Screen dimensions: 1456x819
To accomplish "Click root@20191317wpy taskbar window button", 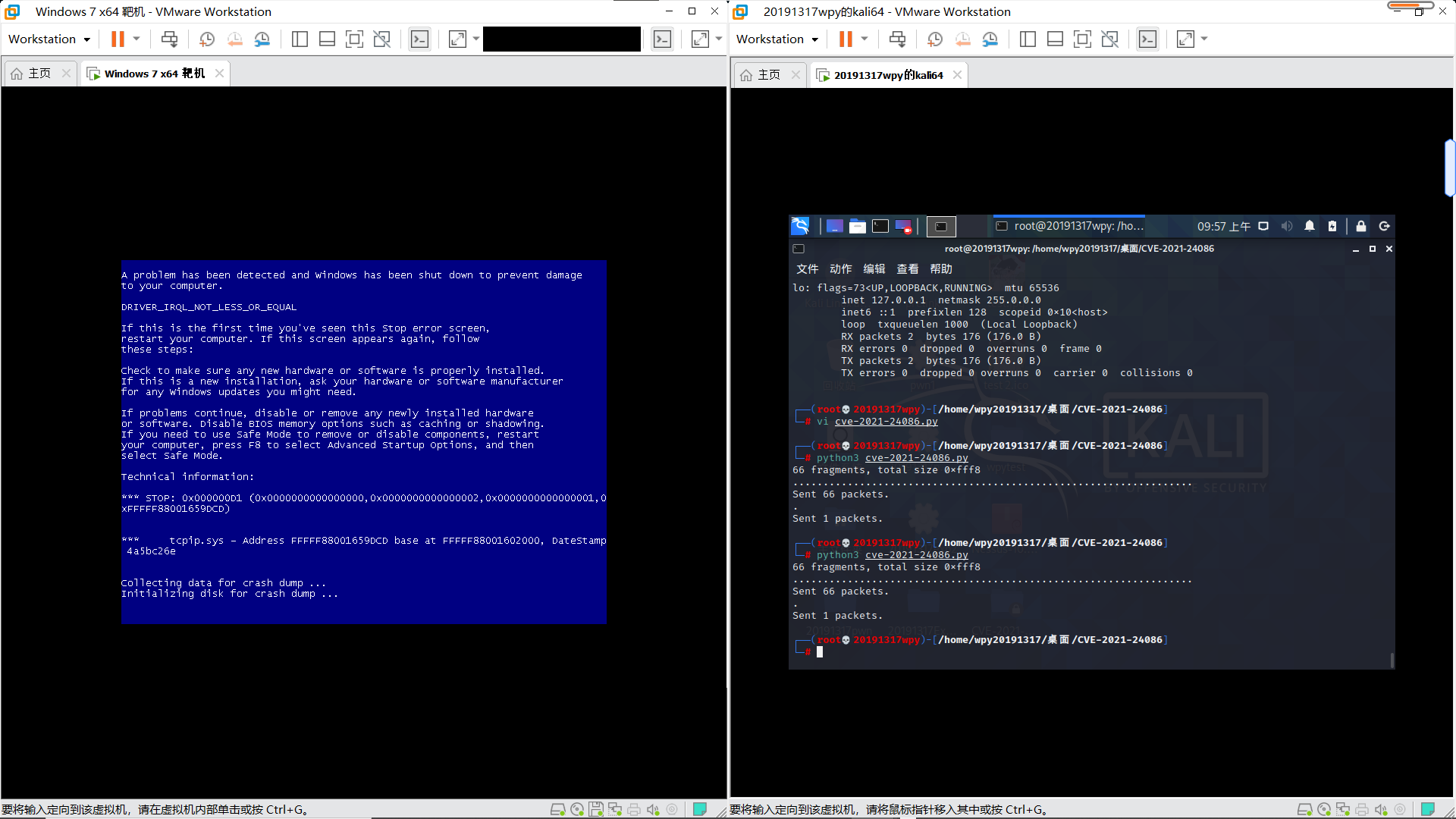I will (1069, 226).
